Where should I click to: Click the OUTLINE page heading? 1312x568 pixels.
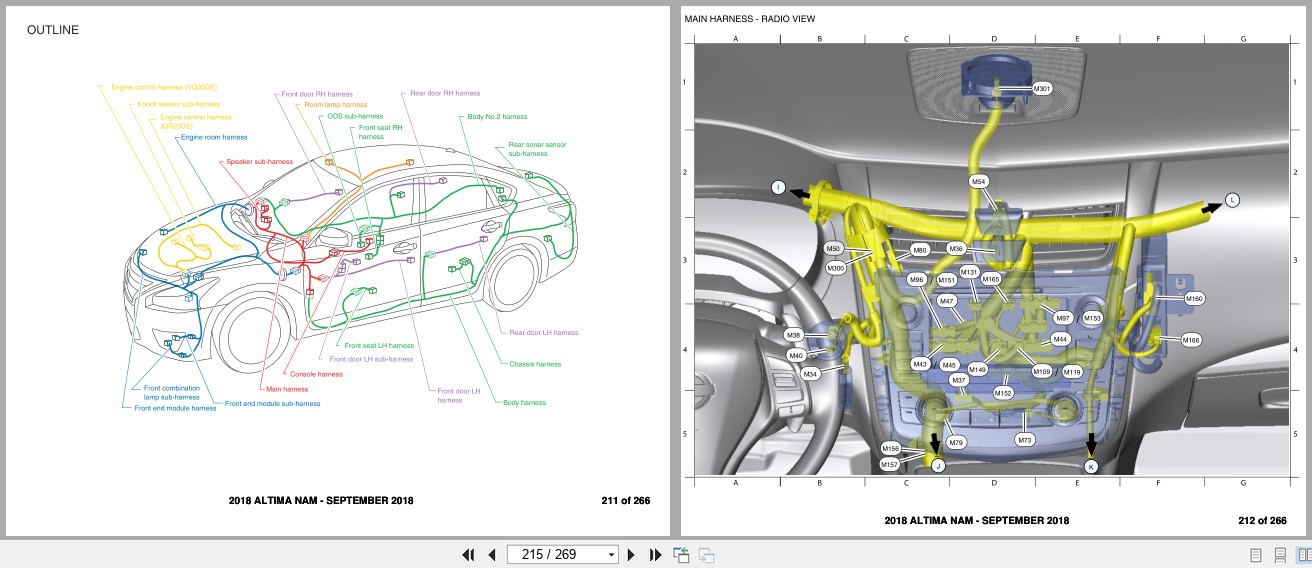pyautogui.click(x=53, y=30)
